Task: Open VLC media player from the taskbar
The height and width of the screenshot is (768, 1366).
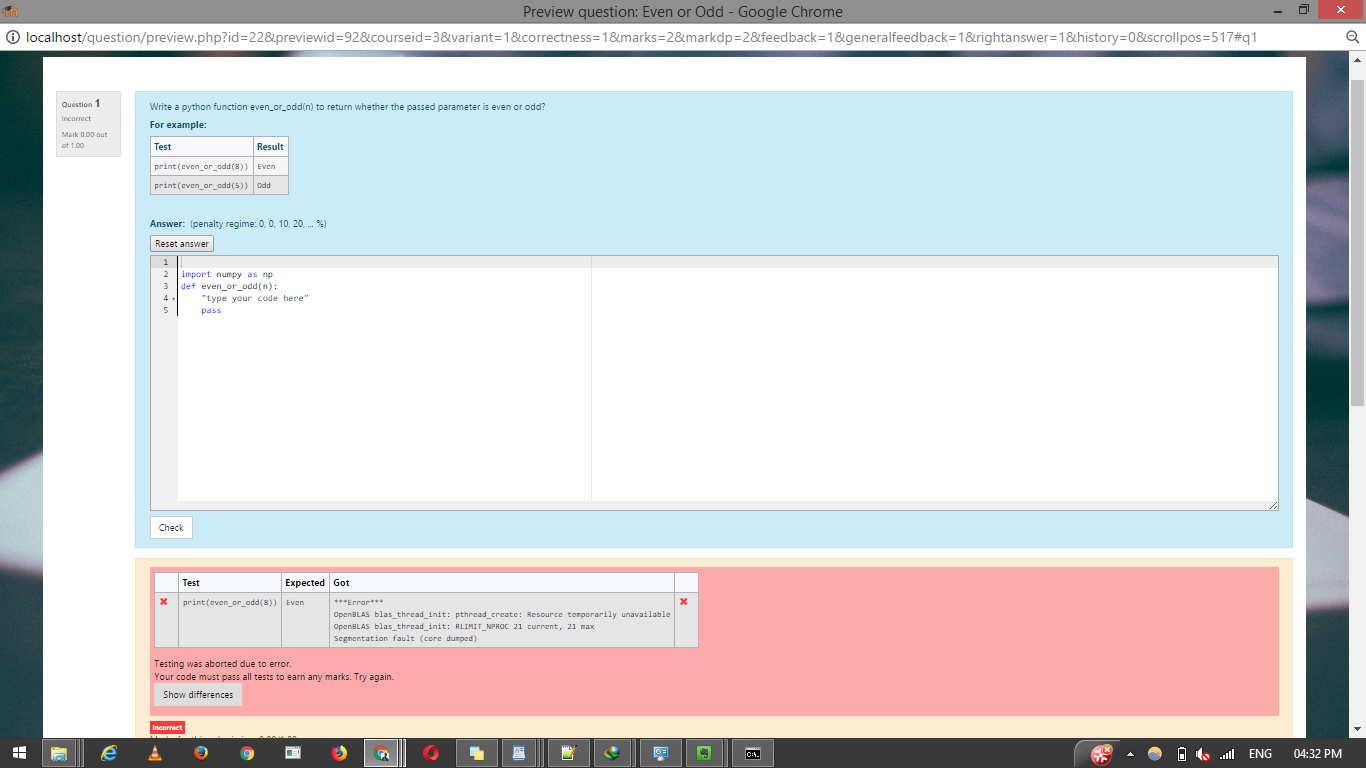Action: tap(154, 753)
